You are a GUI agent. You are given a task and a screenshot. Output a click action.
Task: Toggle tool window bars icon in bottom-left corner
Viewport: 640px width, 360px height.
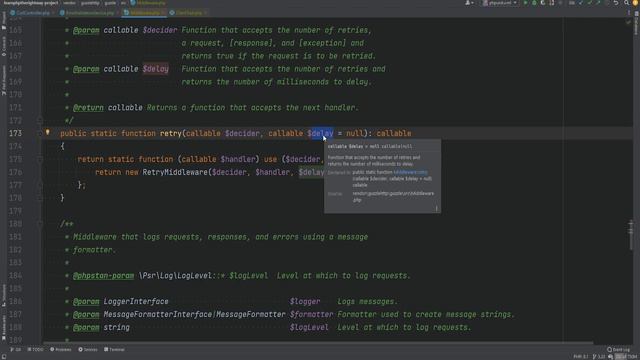point(4,356)
